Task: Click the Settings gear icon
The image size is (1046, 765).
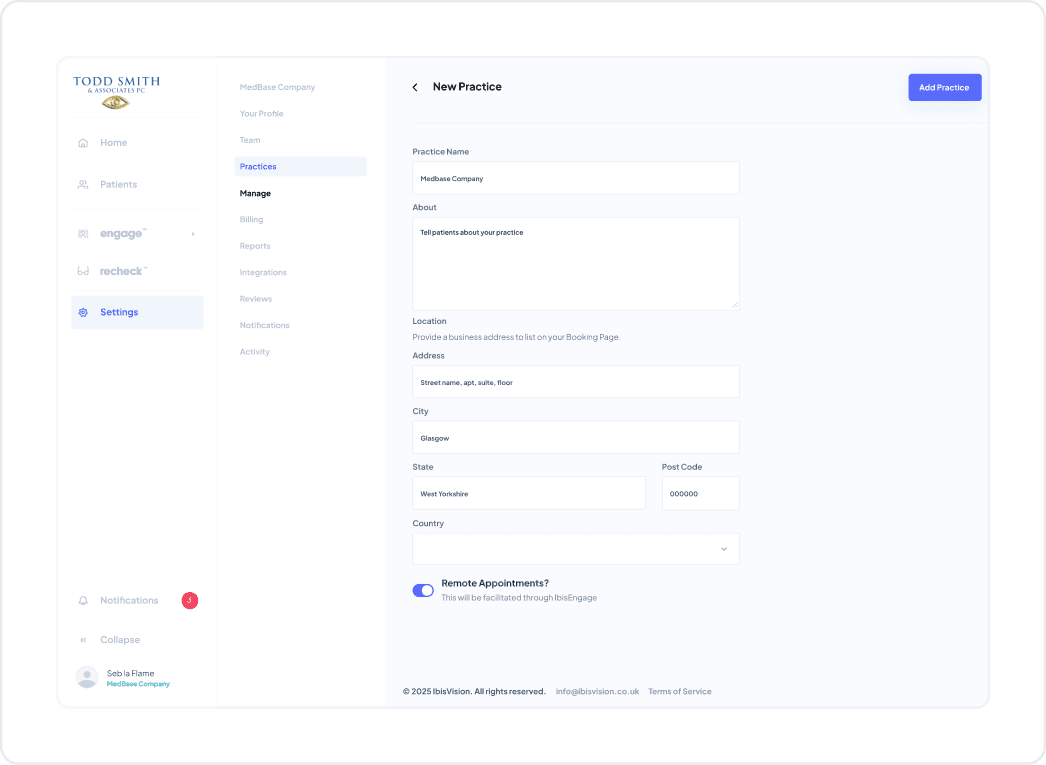Action: point(83,312)
